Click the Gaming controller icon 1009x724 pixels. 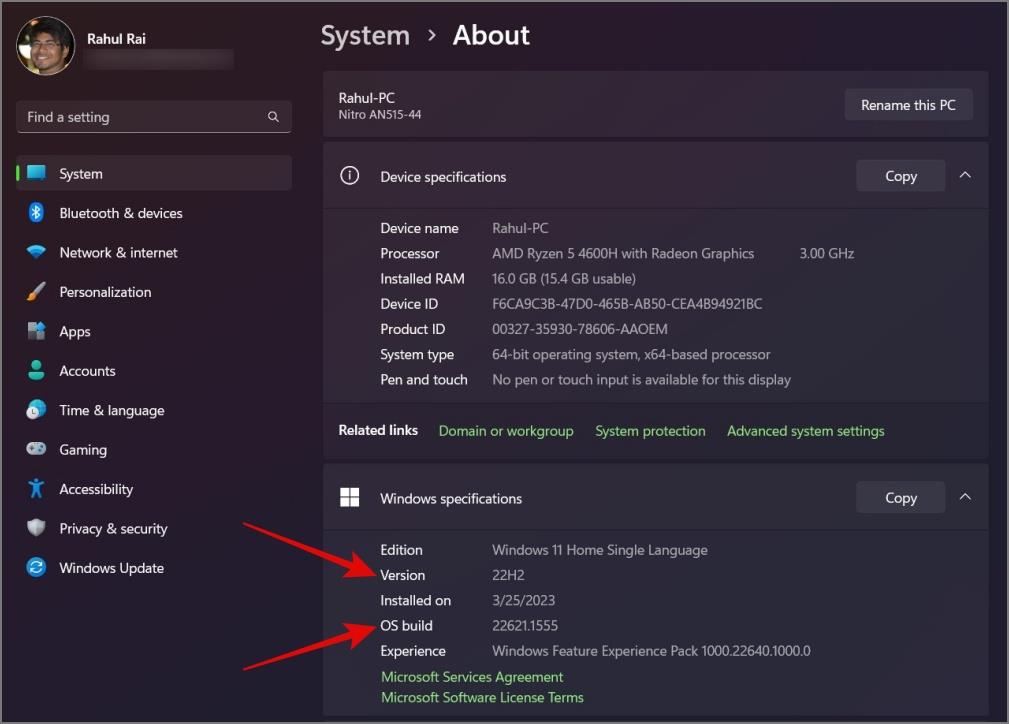(x=36, y=449)
